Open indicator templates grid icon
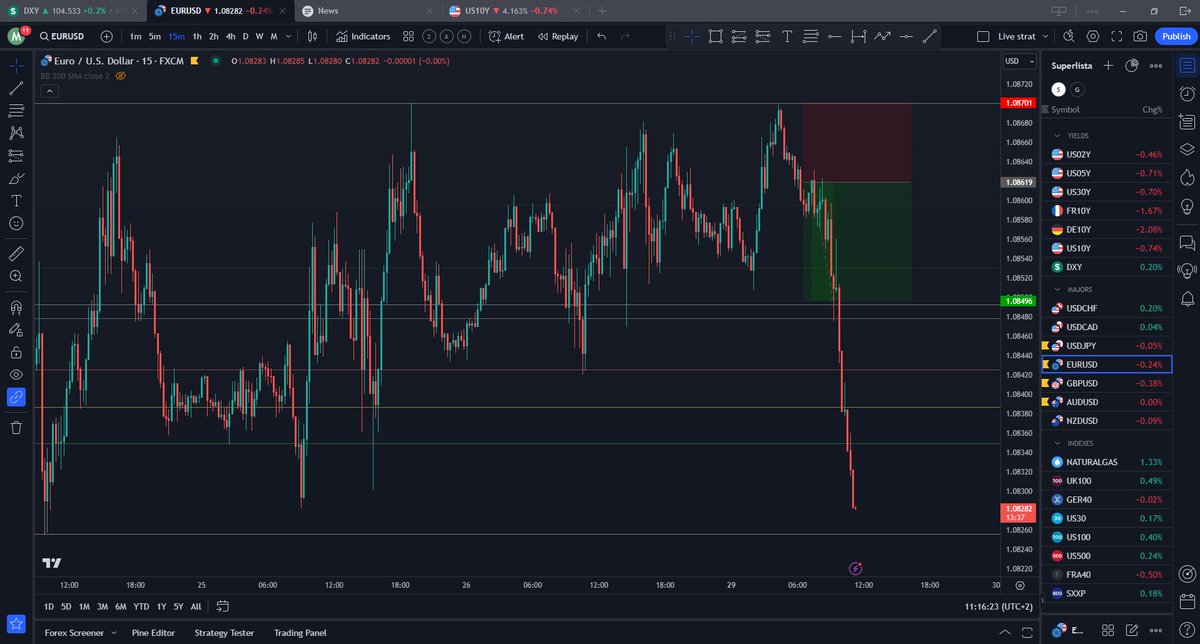 (x=408, y=36)
